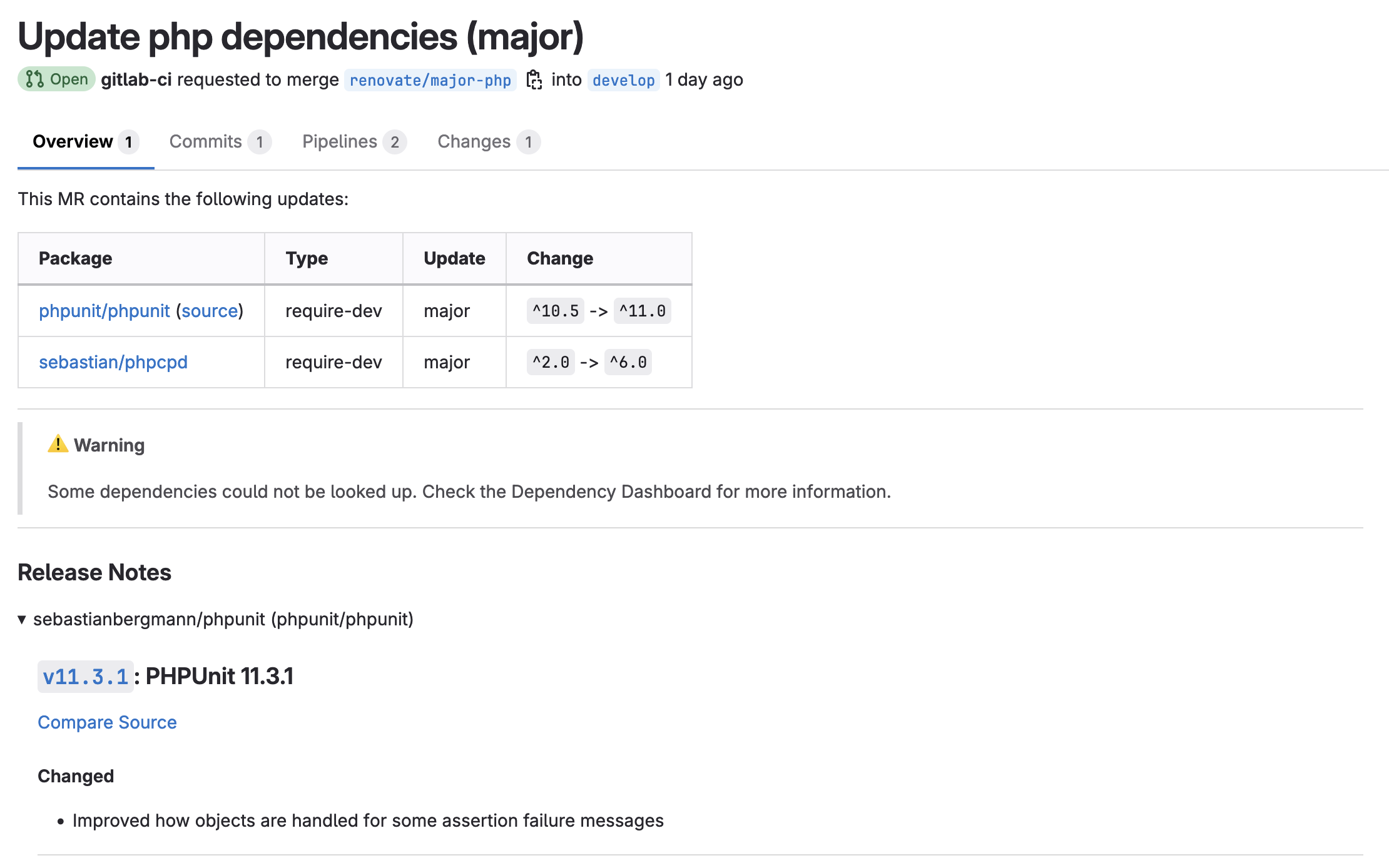This screenshot has height=868, width=1389.
Task: Open the sebastian/phpcpd package link
Action: point(113,362)
